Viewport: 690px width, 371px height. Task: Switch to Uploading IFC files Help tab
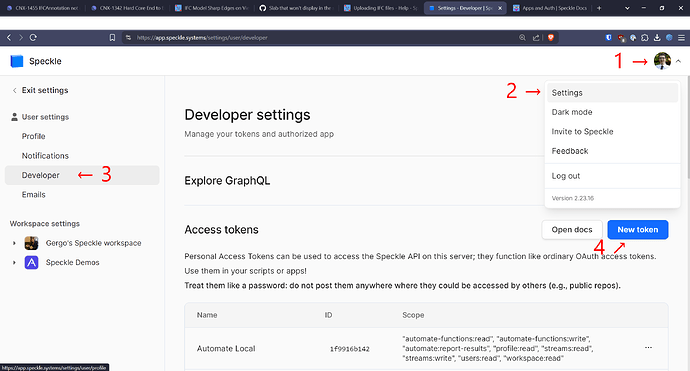click(381, 8)
